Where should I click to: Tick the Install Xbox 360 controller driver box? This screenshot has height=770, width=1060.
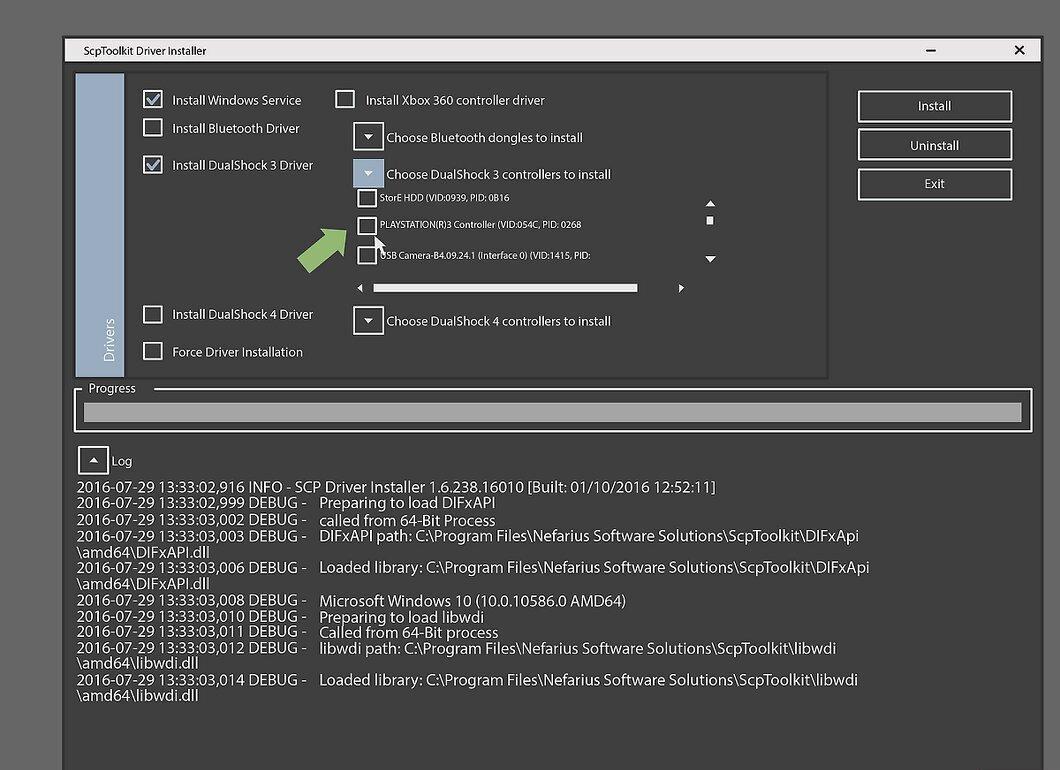(345, 99)
